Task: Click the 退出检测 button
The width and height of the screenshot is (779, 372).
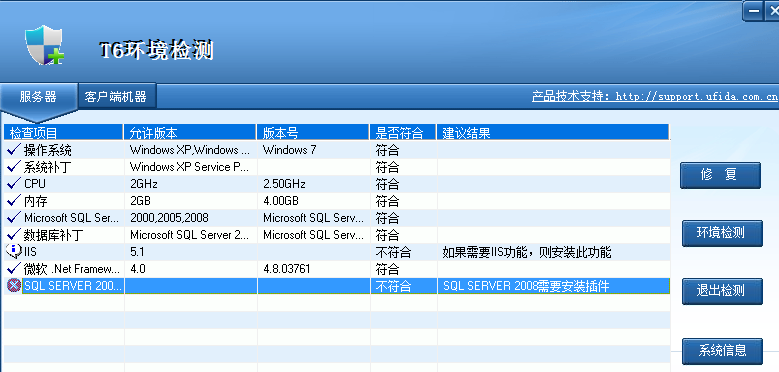Action: [722, 291]
